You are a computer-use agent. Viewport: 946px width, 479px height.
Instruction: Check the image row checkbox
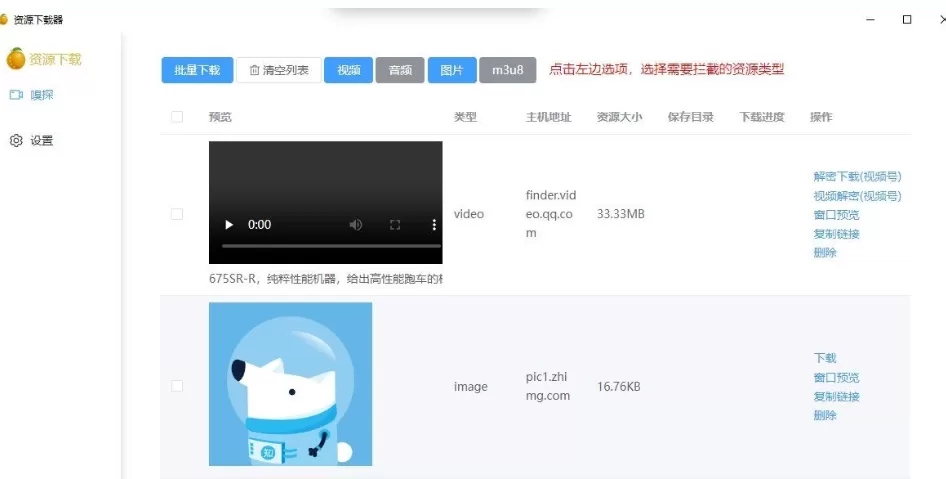[177, 386]
